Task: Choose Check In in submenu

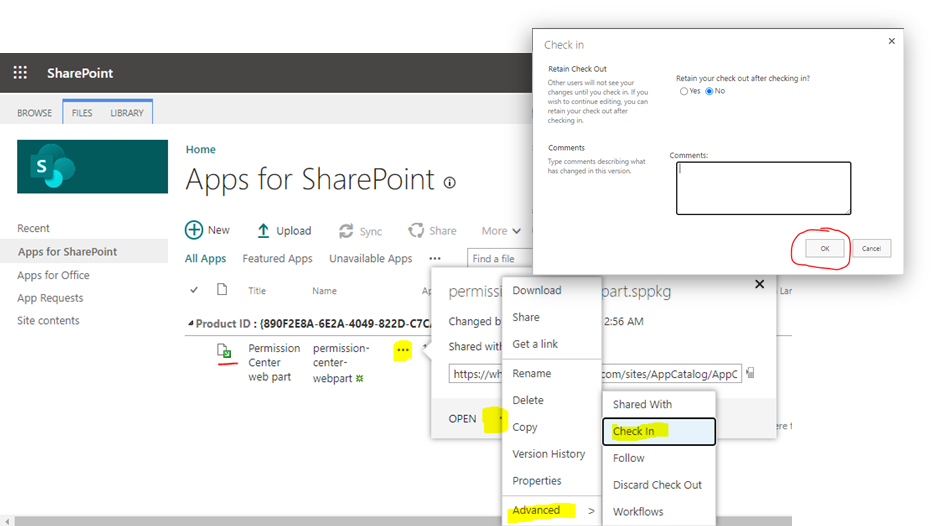Action: [x=659, y=431]
